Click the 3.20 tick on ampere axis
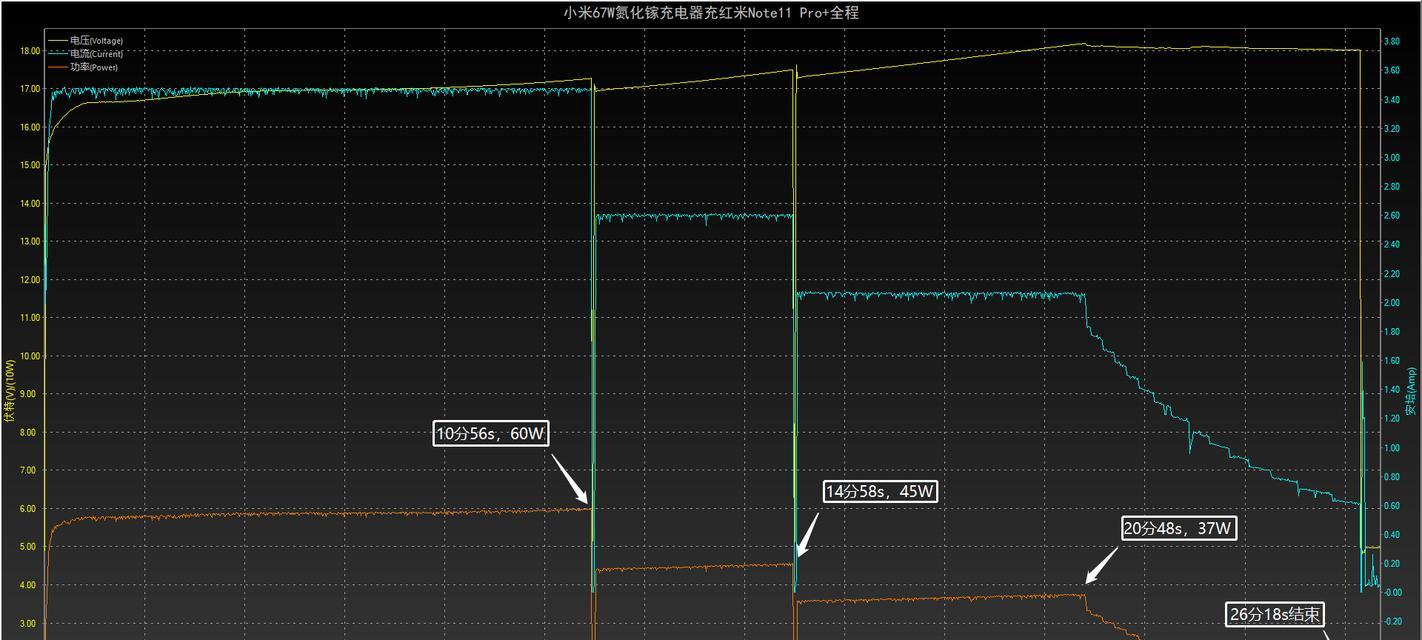Viewport: 1422px width, 640px height. tap(1391, 128)
